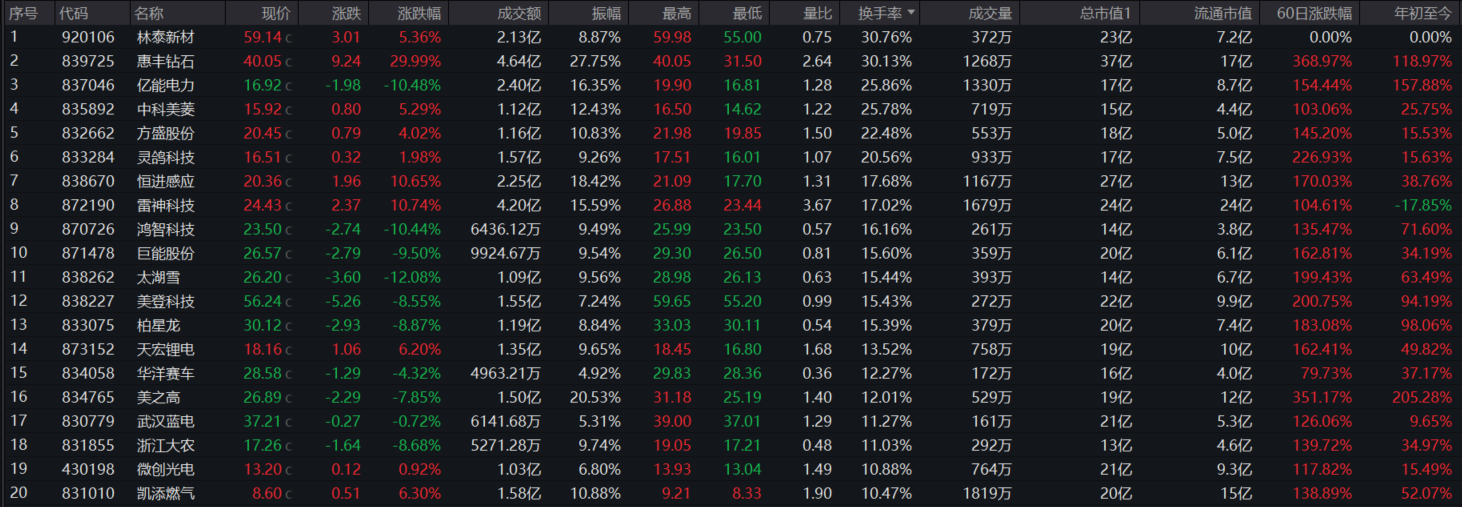Click on 恒进感应 stock name
This screenshot has width=1462, height=507.
pyautogui.click(x=166, y=181)
